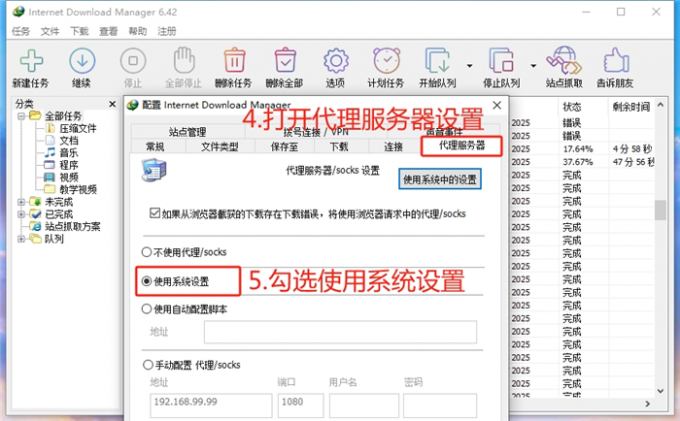Image resolution: width=680 pixels, height=421 pixels.
Task: Click the 停止 (stop) toolbar icon
Action: 133,61
